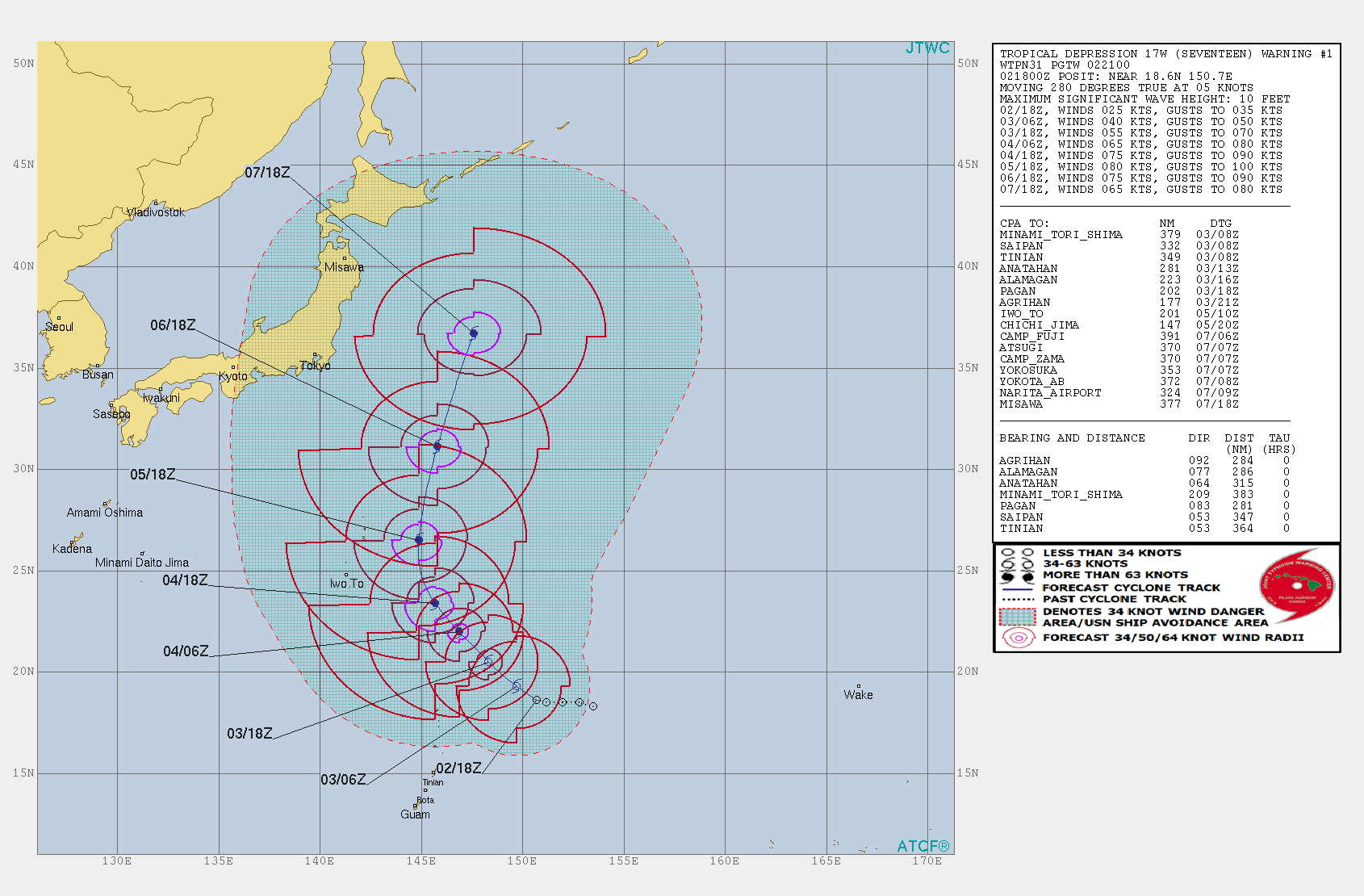Click the Tokyo label on the map
The width and height of the screenshot is (1364, 896).
315,366
